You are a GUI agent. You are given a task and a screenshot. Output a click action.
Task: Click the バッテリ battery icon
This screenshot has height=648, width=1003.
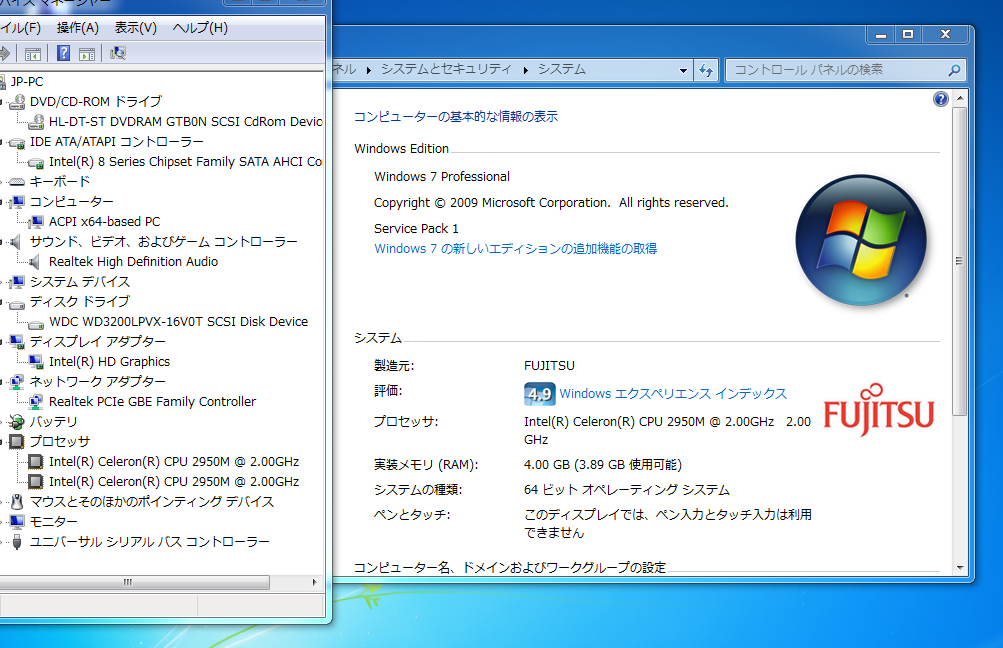click(17, 422)
